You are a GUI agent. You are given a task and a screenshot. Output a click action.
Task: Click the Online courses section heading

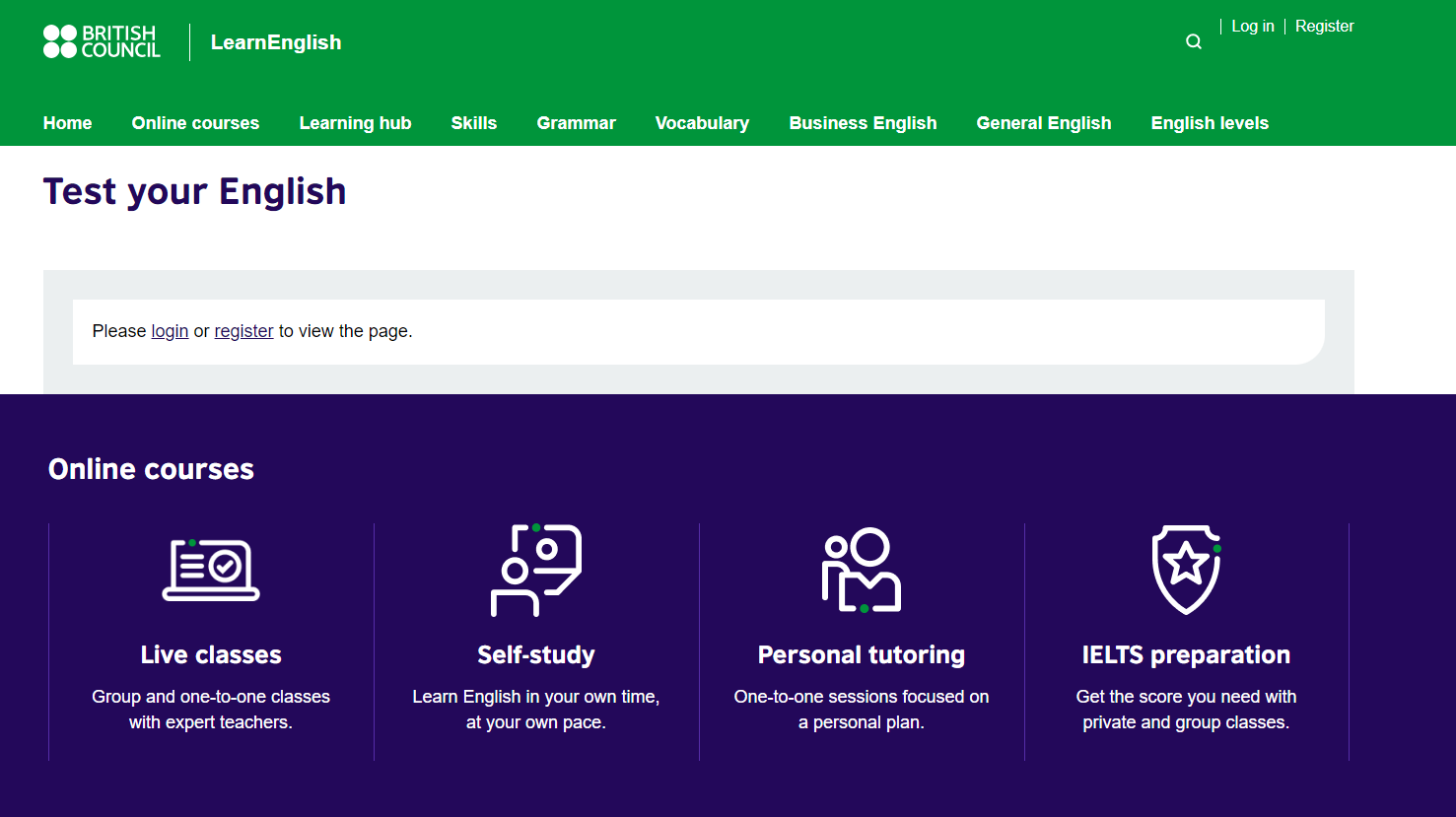[151, 469]
